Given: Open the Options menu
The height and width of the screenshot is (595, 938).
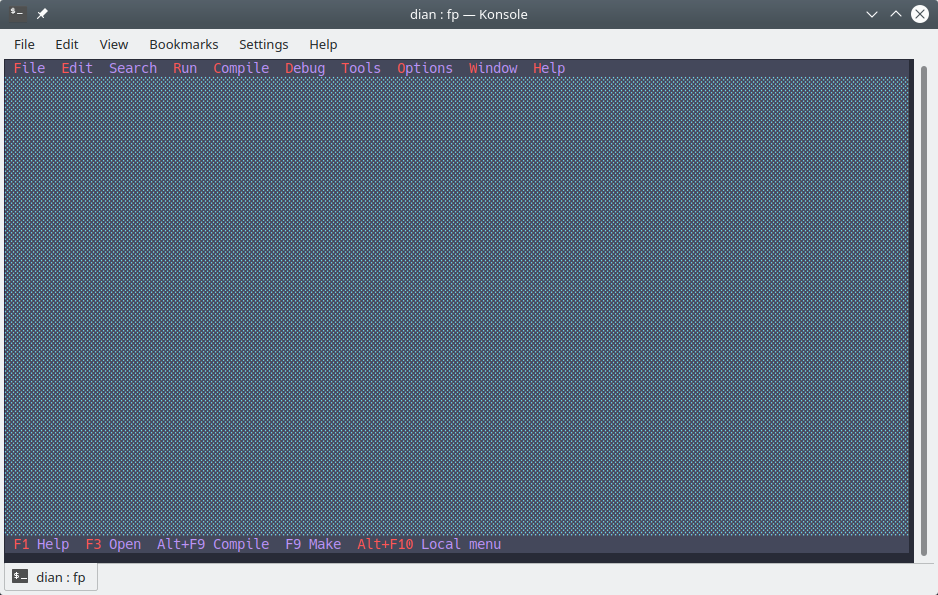Looking at the screenshot, I should pos(424,67).
